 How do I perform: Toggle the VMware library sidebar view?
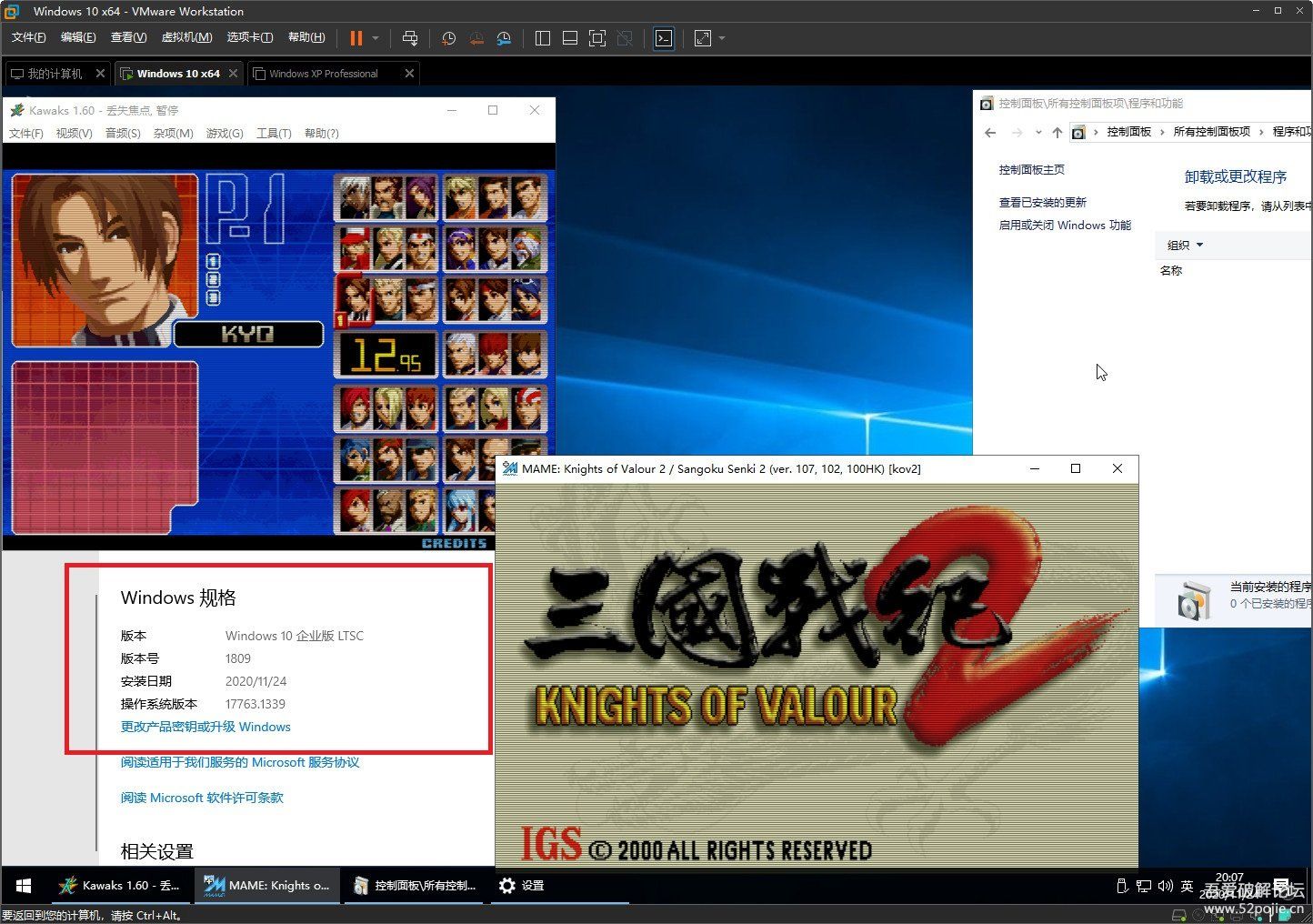pos(543,38)
